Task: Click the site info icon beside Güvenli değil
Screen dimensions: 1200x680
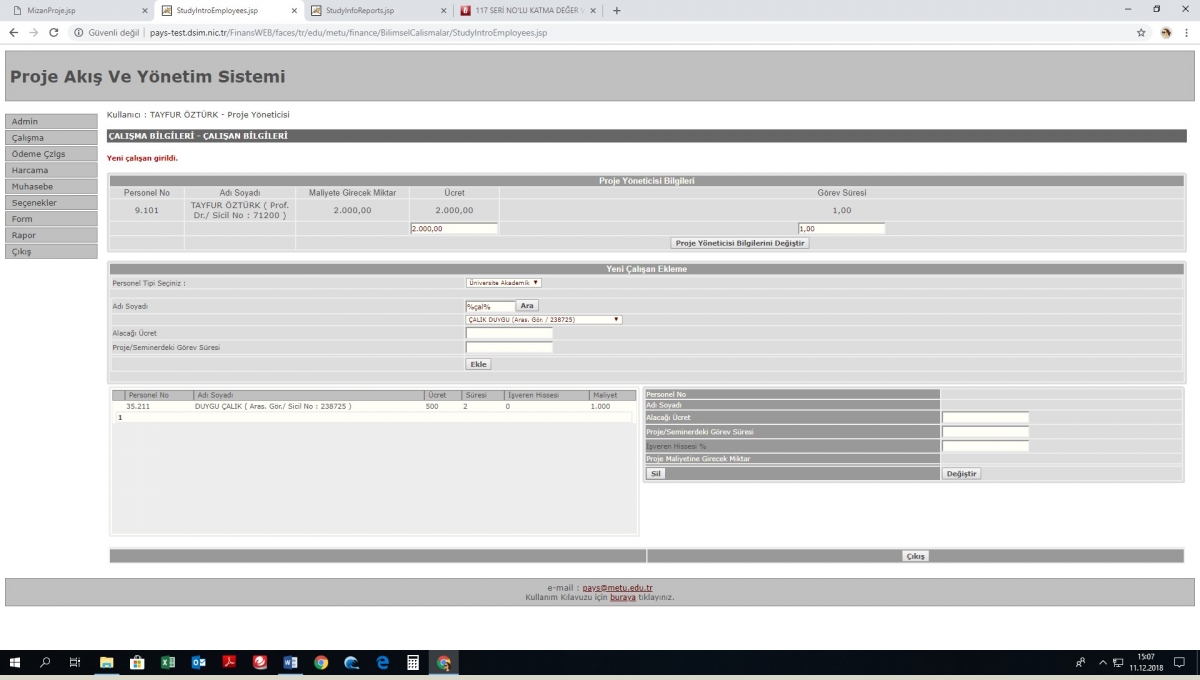Action: coord(78,32)
